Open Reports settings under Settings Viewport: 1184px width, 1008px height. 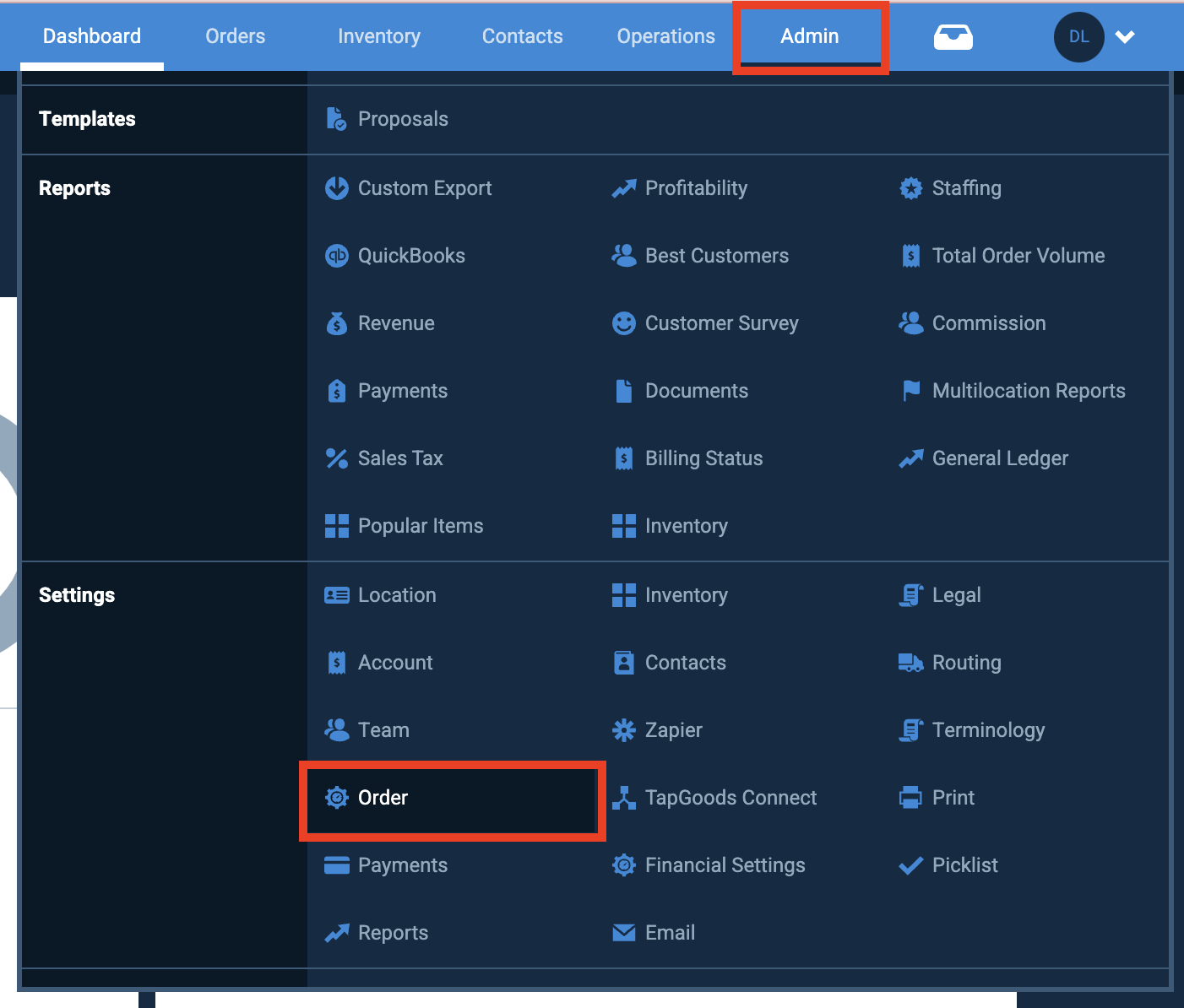(393, 933)
